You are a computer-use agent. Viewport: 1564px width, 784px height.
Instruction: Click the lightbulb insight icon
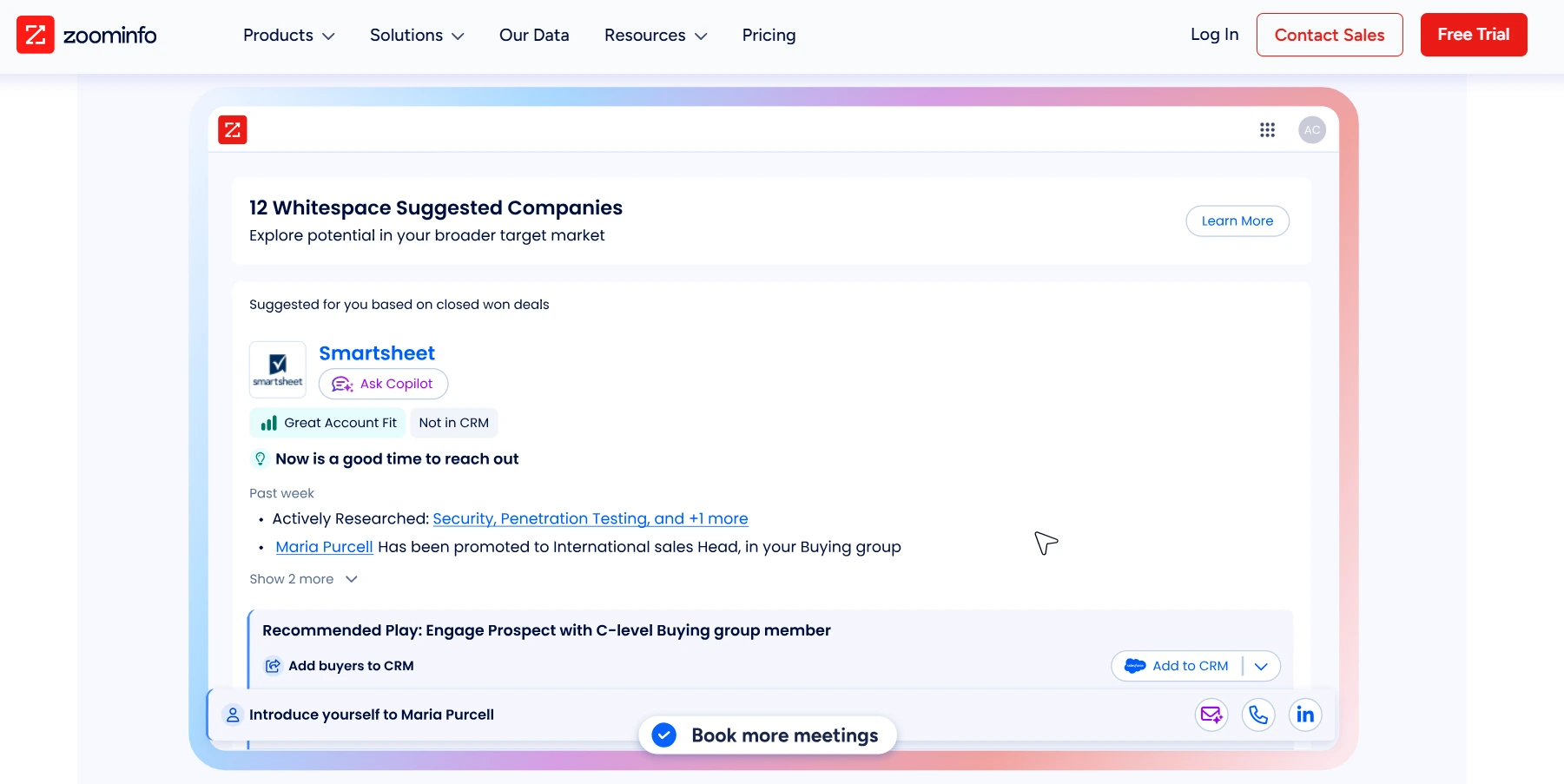[x=260, y=458]
